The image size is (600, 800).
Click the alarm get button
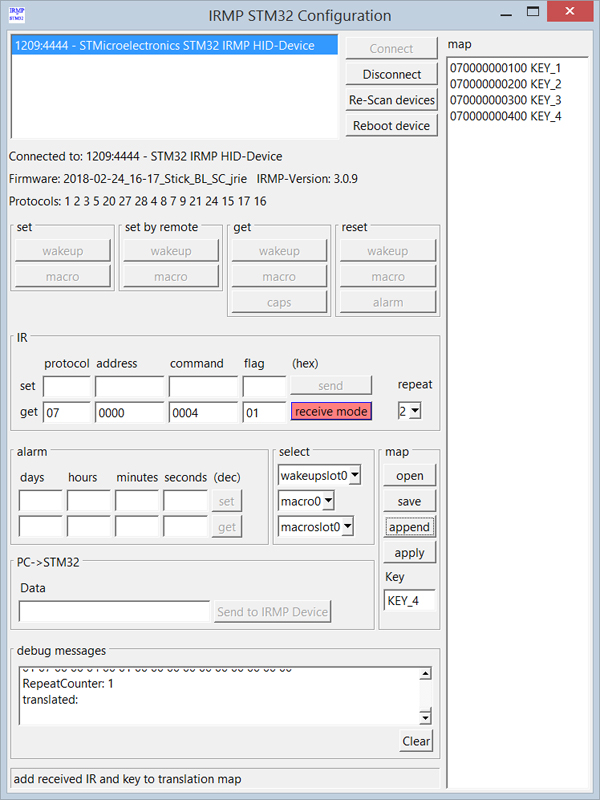click(x=227, y=527)
